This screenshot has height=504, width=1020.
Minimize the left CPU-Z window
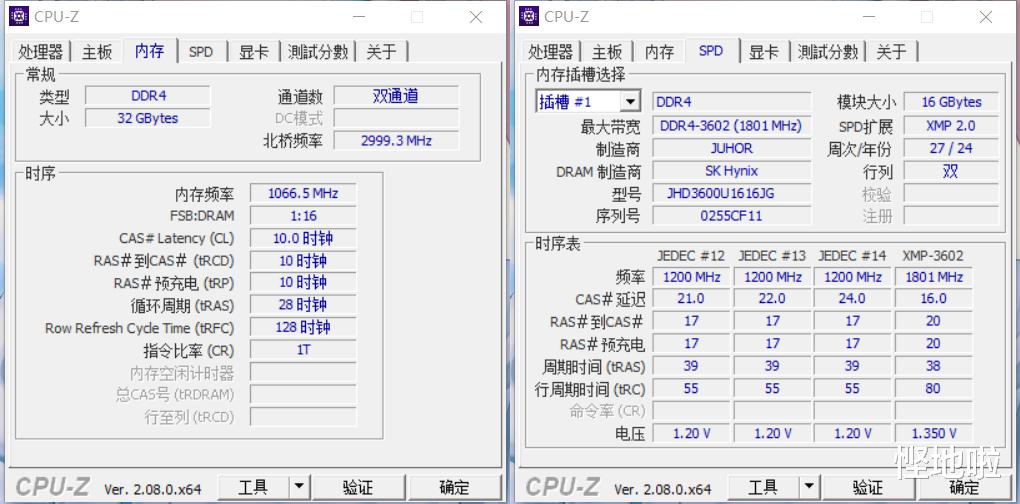point(358,17)
